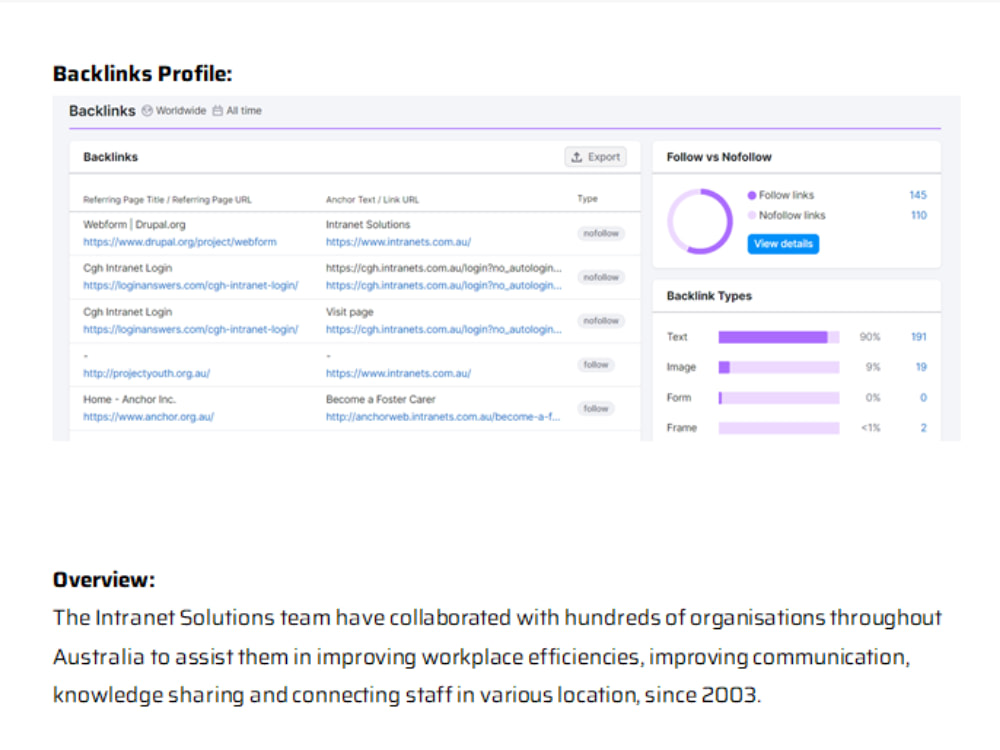Image resolution: width=1000 pixels, height=750 pixels.
Task: Click the Text backlink count 191
Action: pos(919,337)
